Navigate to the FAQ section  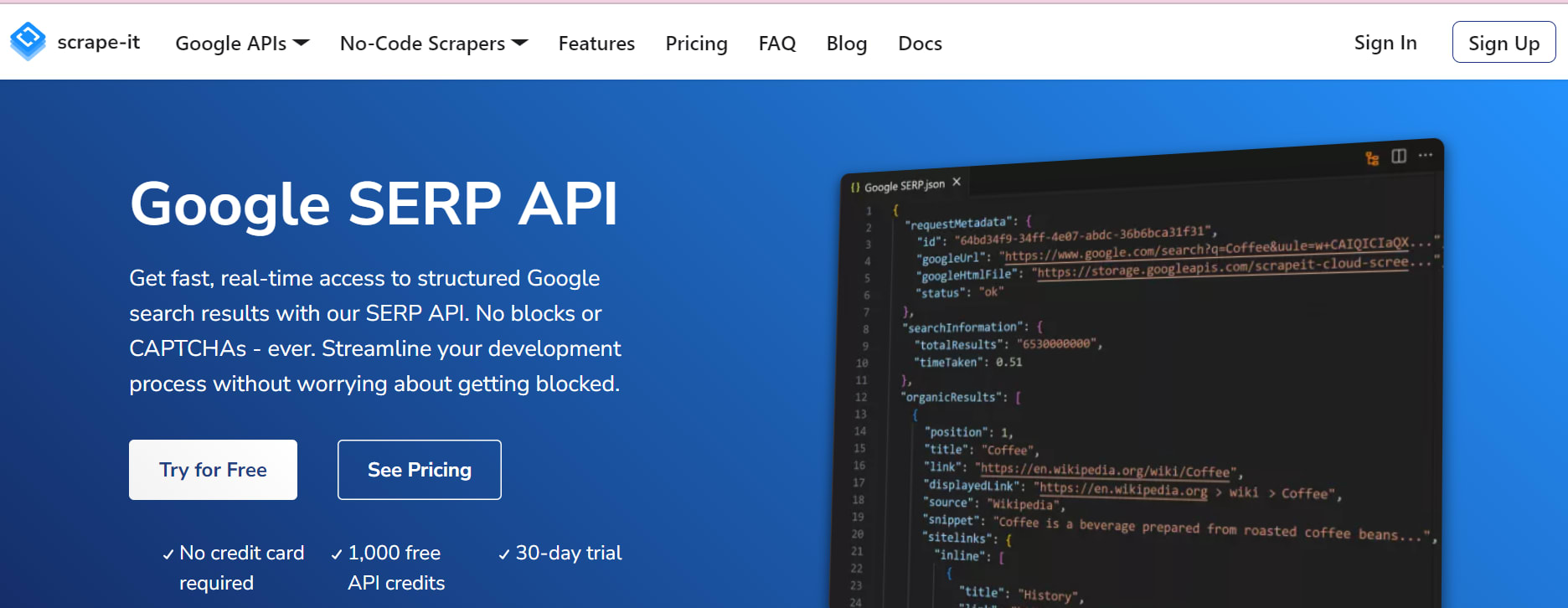777,44
